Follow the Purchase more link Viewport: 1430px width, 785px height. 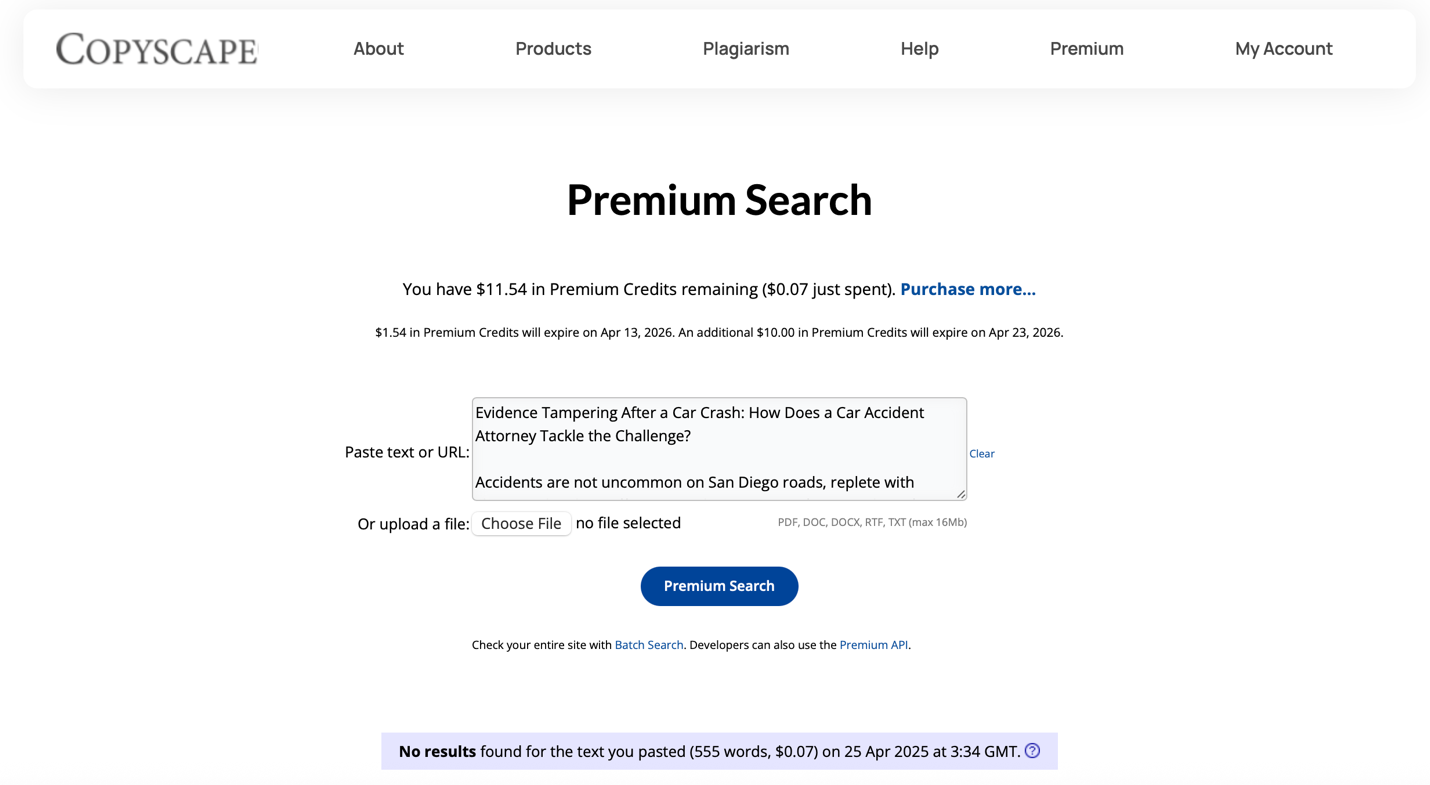[967, 289]
